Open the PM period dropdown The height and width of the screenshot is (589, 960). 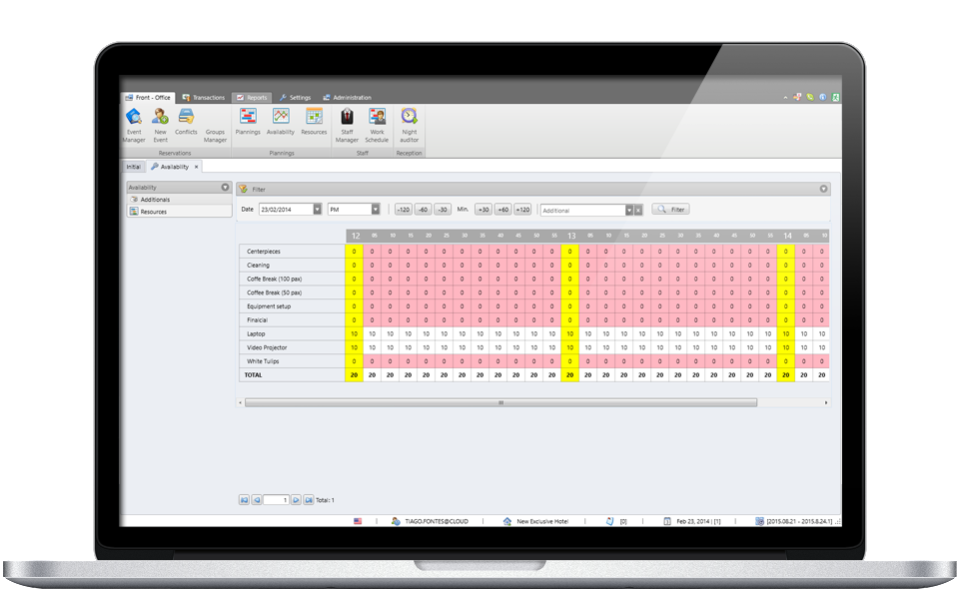coord(375,209)
